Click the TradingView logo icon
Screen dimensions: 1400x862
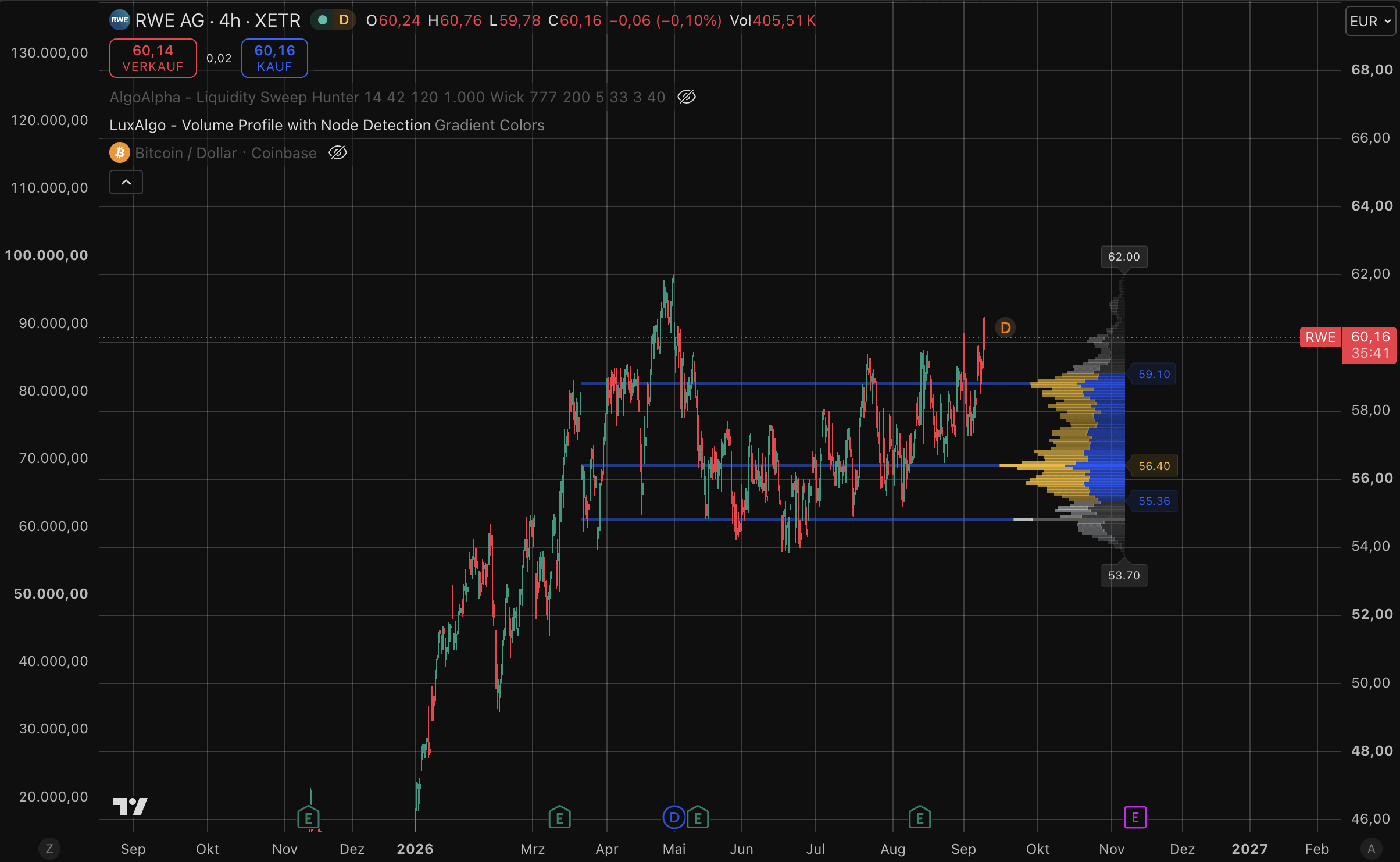coord(130,806)
